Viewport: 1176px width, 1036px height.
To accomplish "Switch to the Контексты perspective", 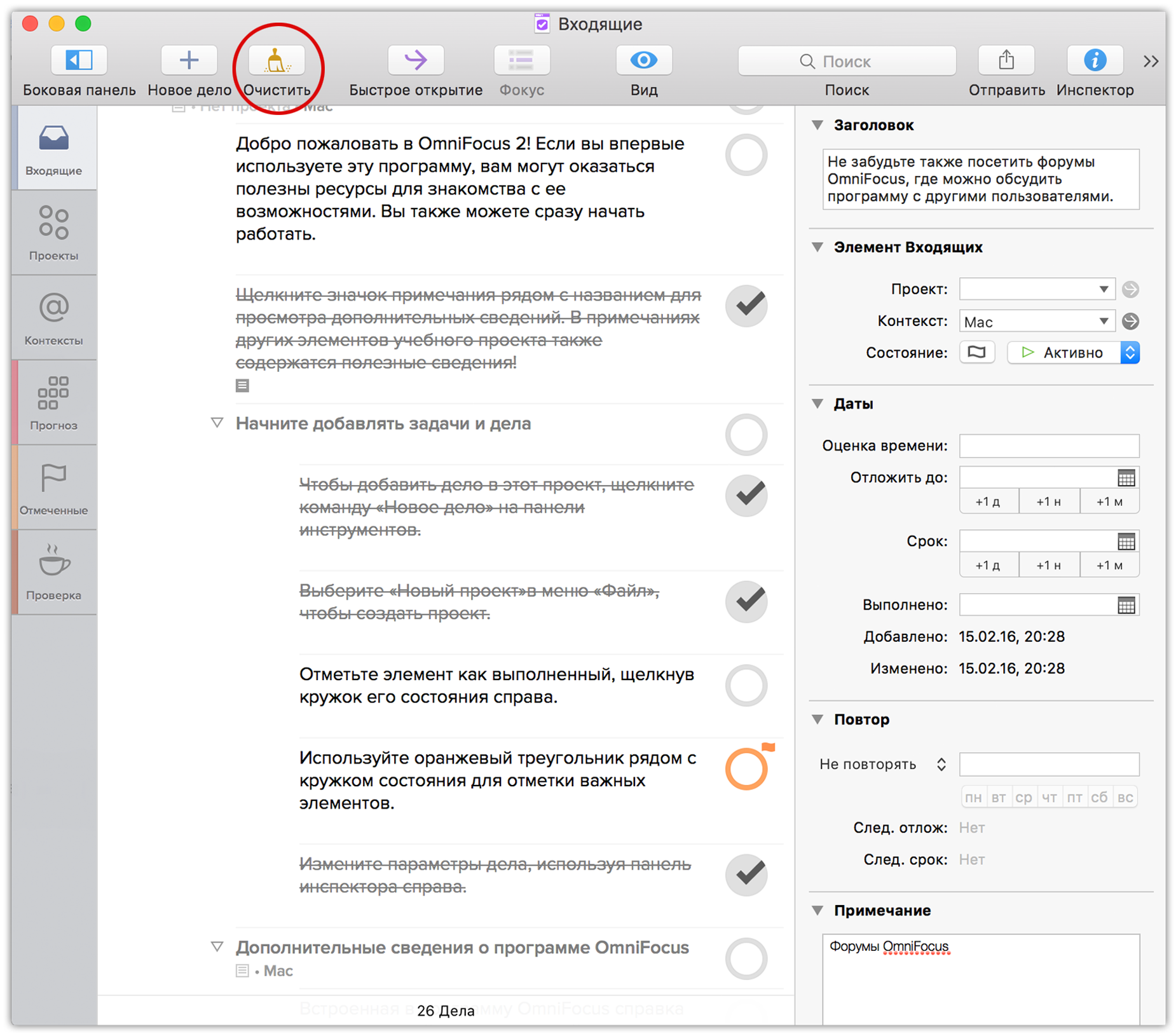I will [x=54, y=318].
